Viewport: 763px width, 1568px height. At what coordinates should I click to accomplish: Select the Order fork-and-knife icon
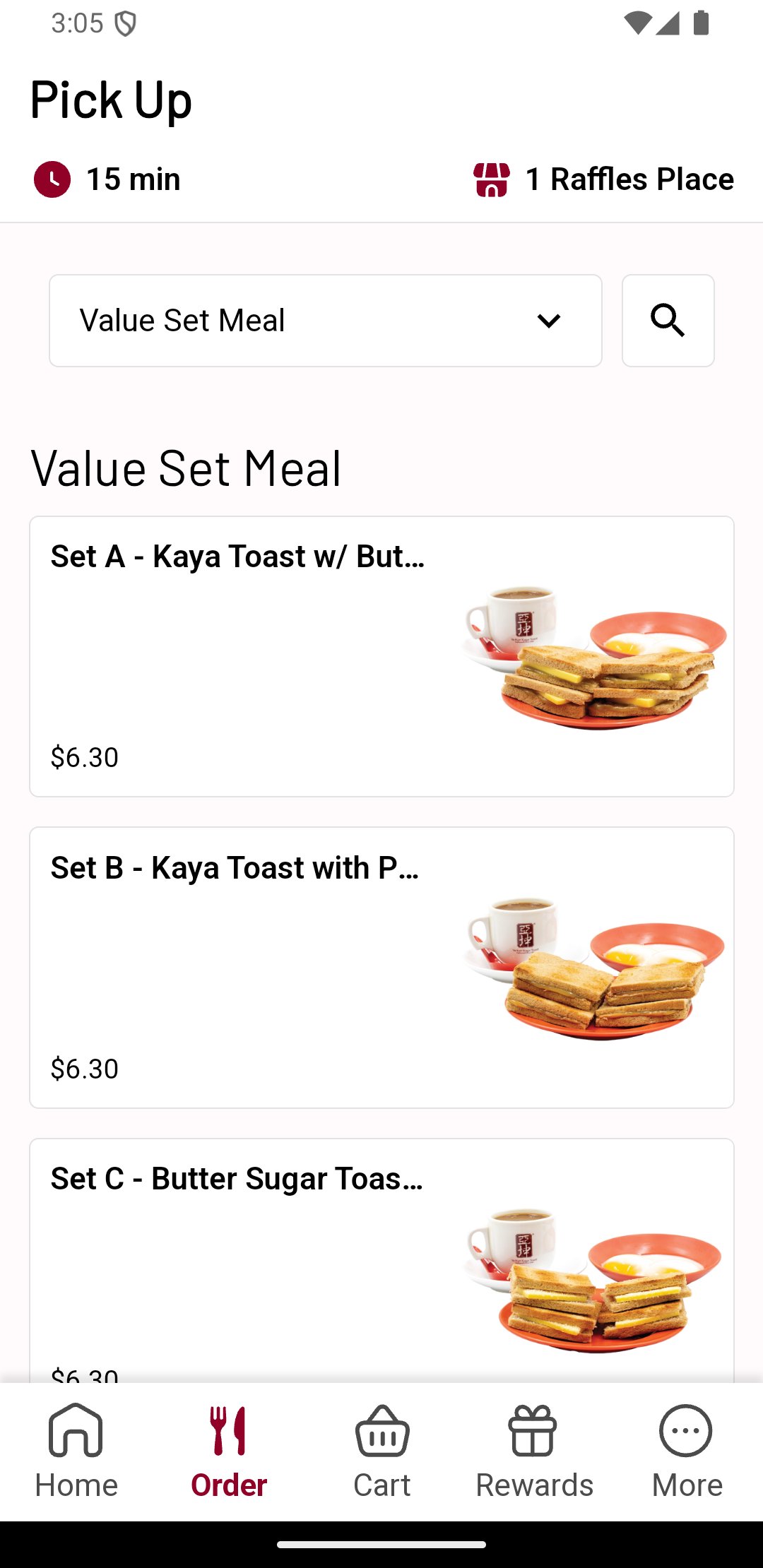click(228, 1432)
